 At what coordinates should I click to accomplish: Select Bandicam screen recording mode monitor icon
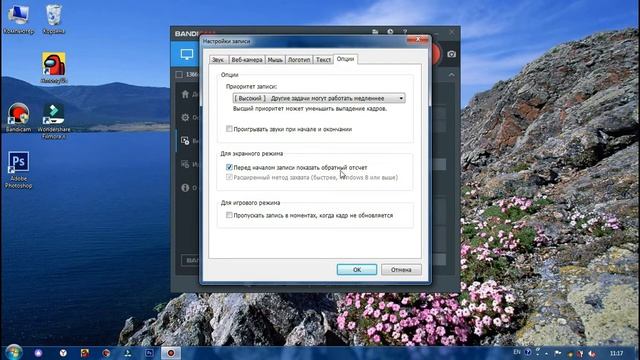pos(187,54)
